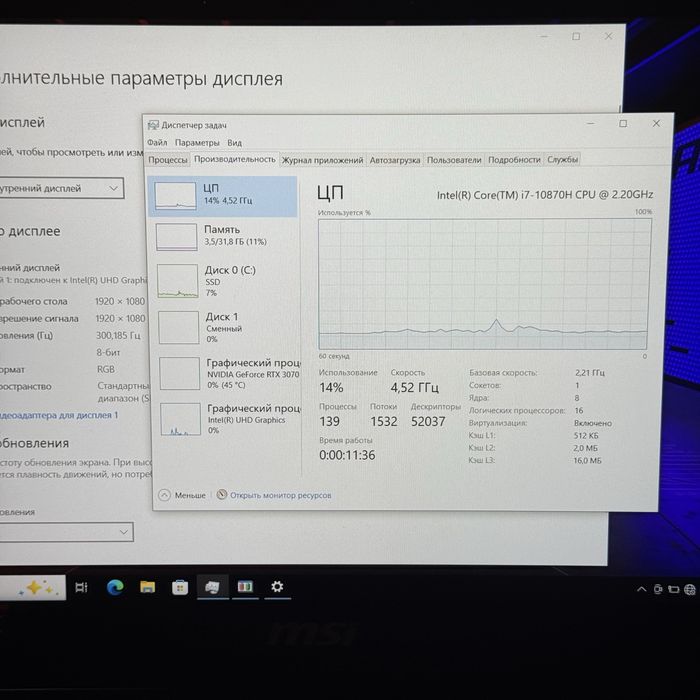The image size is (700, 700).
Task: Click the 14% usage value
Action: (x=331, y=388)
